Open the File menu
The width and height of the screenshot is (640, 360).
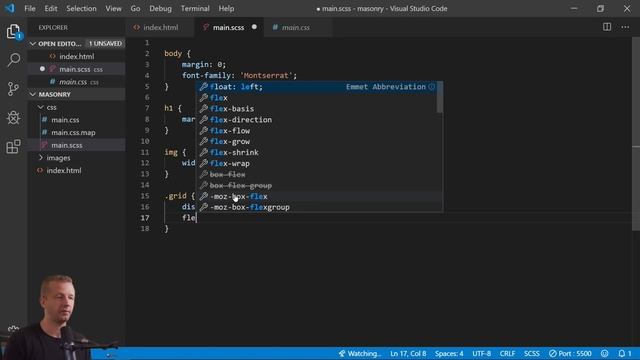click(x=30, y=8)
